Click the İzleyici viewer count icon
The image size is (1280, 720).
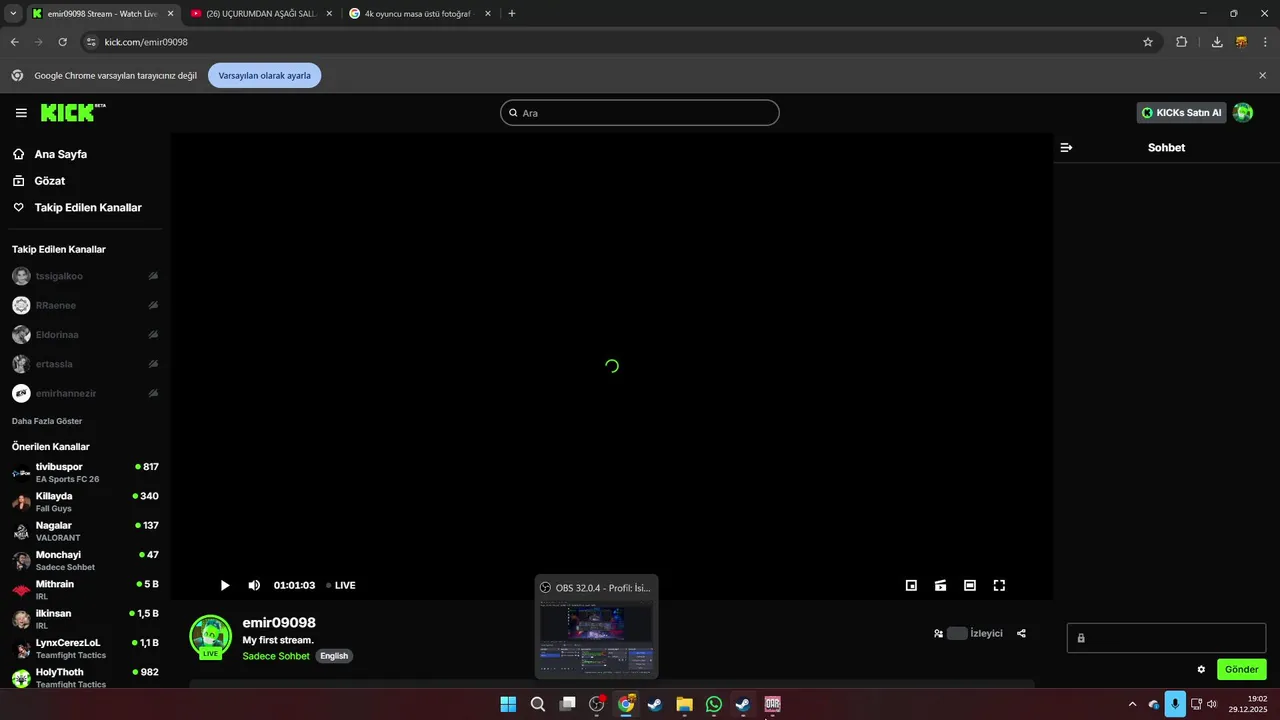tap(938, 633)
